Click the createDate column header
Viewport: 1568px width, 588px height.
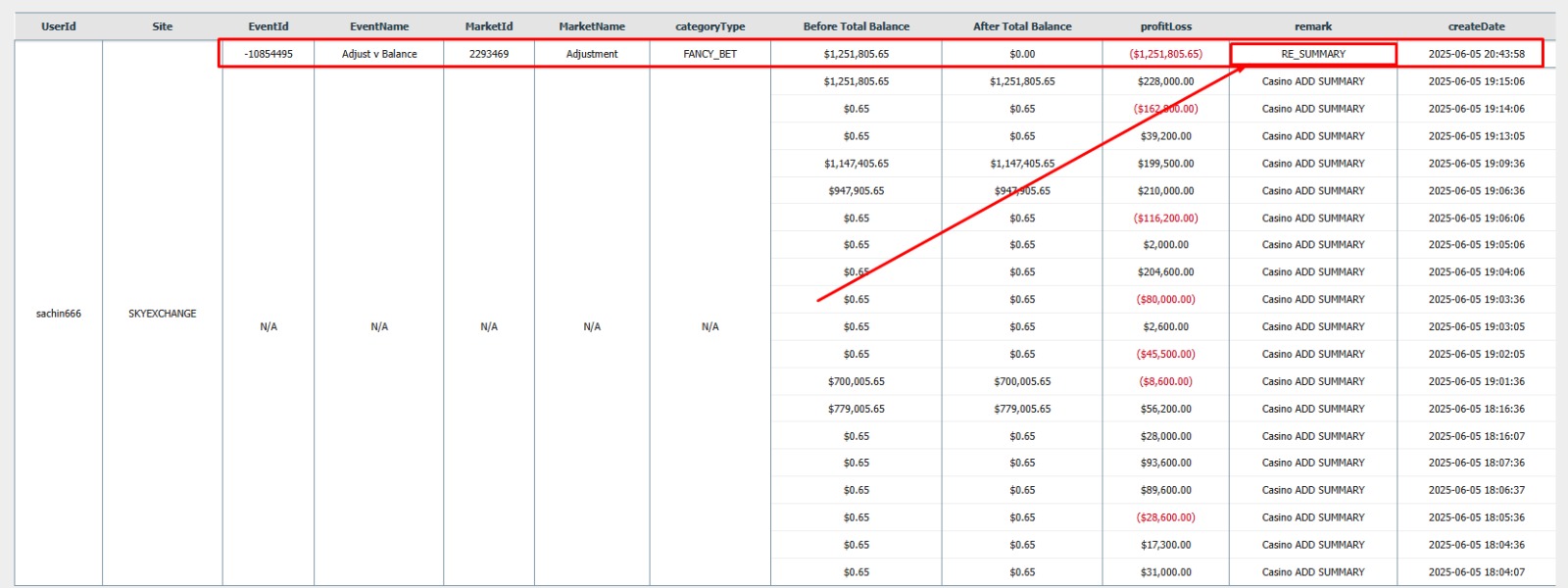coord(1476,26)
